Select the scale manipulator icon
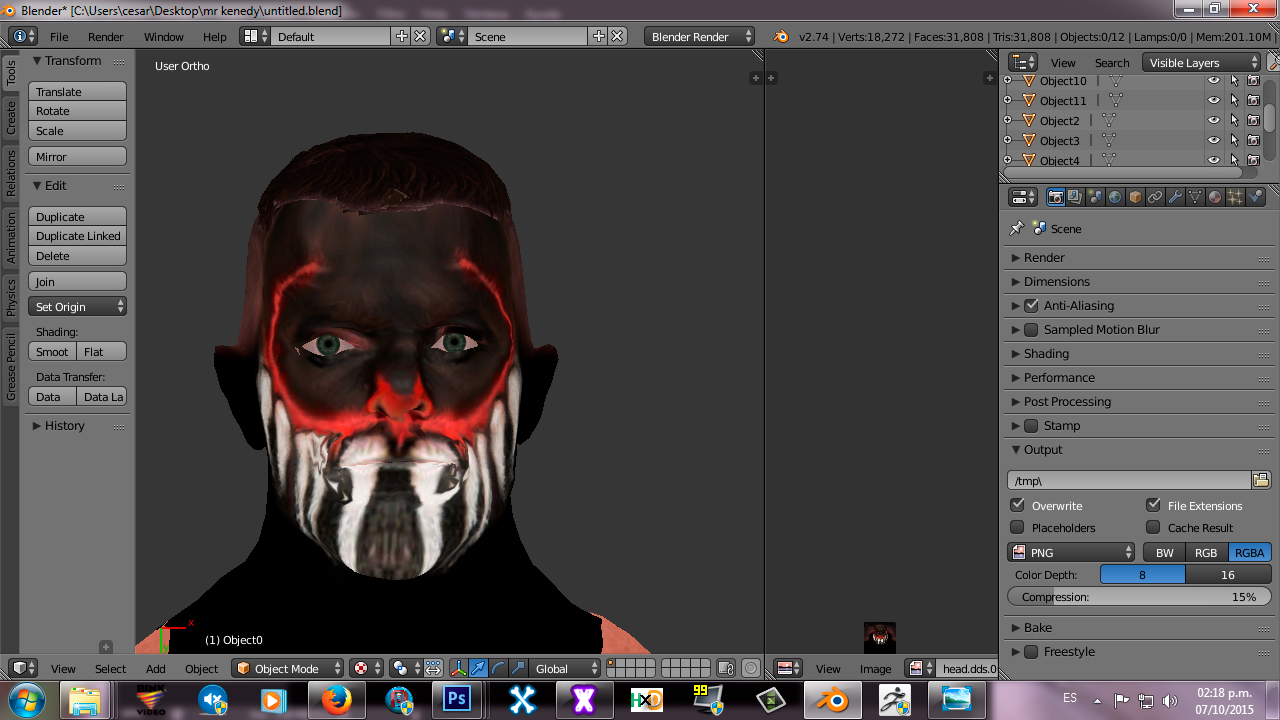 point(517,668)
